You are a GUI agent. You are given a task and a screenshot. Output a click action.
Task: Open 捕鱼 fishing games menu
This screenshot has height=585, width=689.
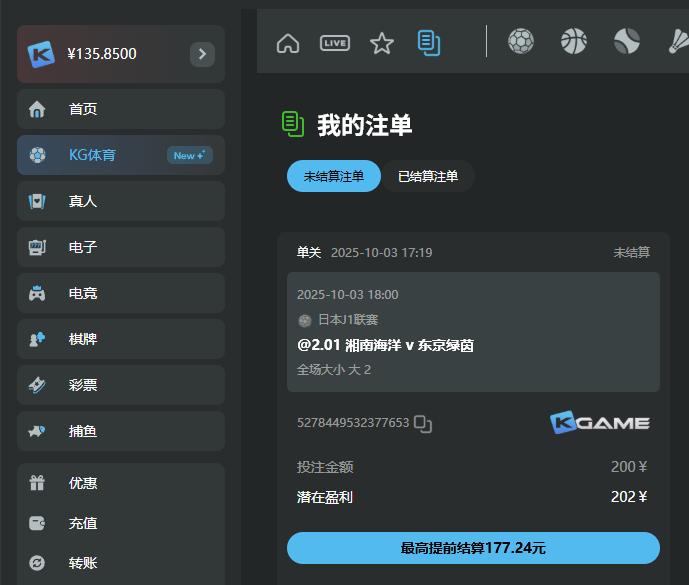121,431
